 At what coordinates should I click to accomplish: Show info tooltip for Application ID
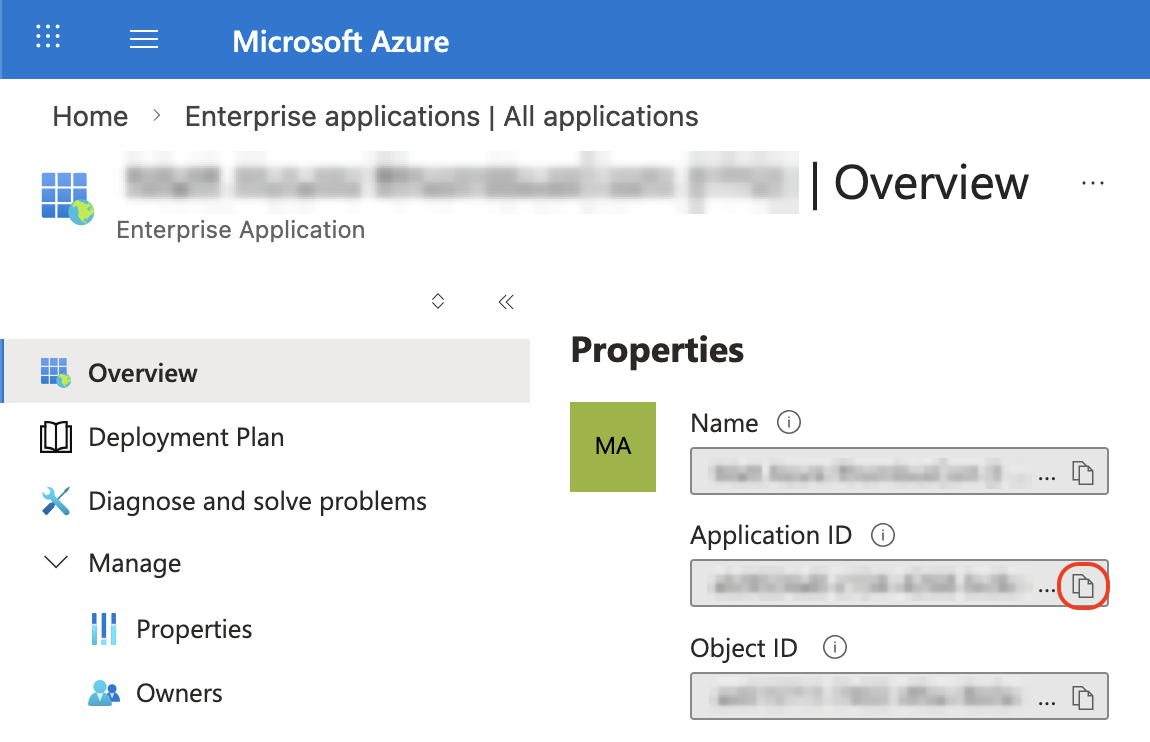point(883,535)
